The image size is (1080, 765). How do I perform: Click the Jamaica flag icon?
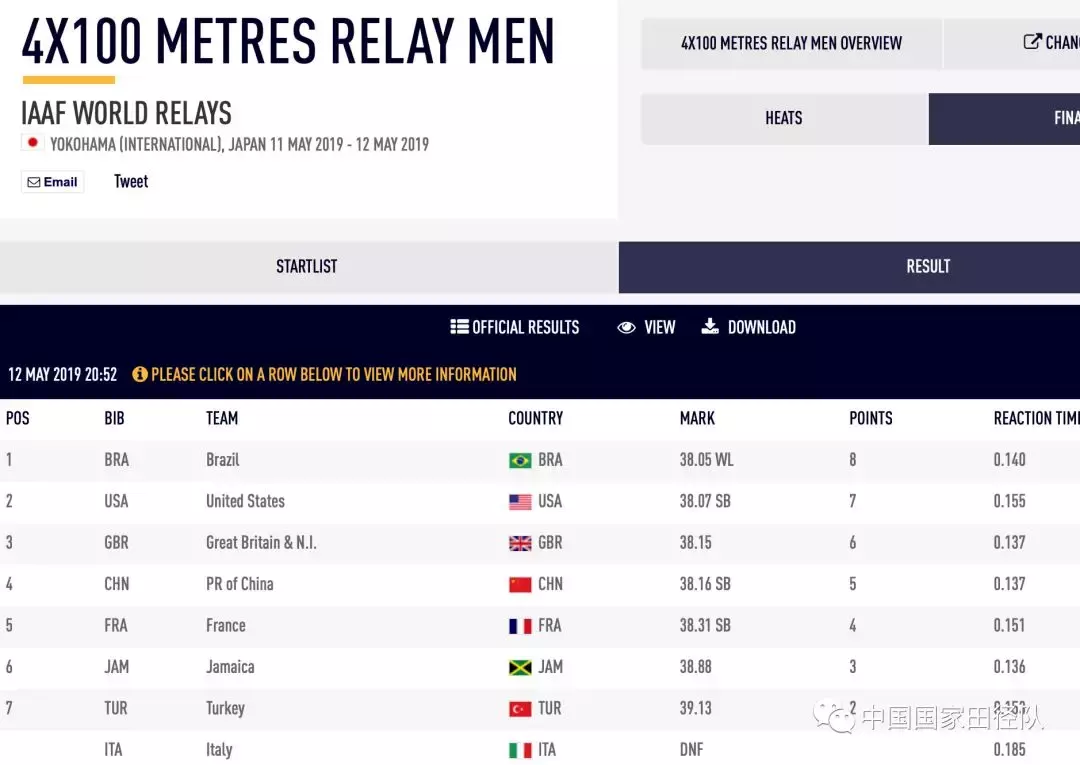click(520, 667)
